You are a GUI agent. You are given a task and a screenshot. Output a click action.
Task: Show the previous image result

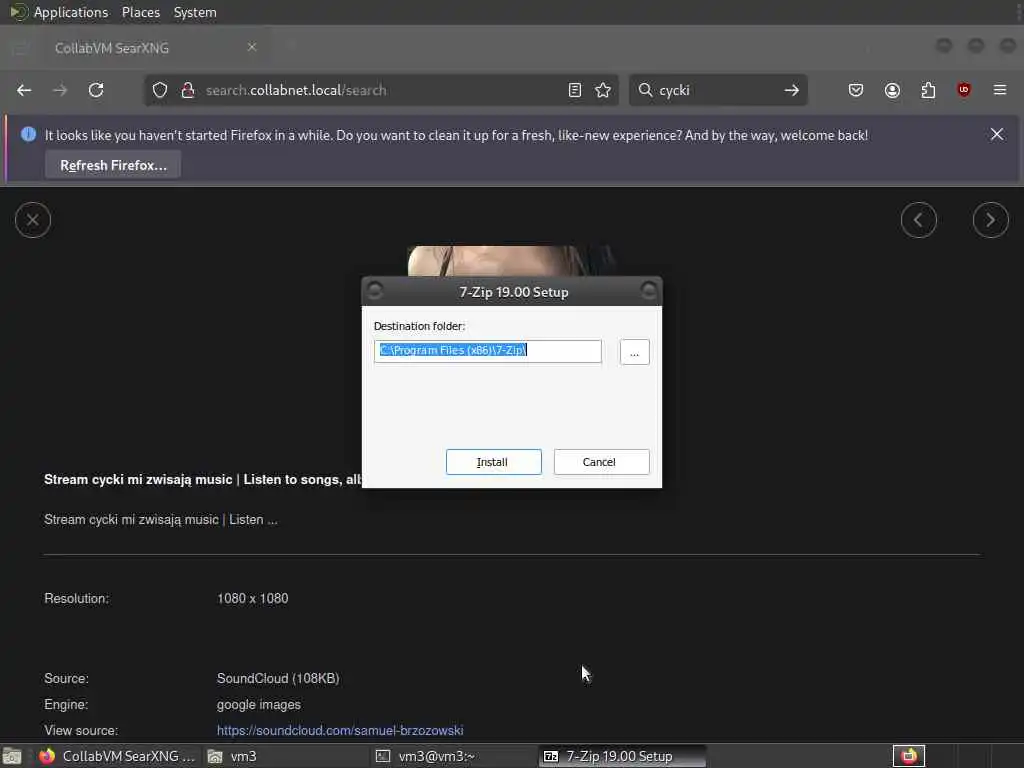click(919, 220)
